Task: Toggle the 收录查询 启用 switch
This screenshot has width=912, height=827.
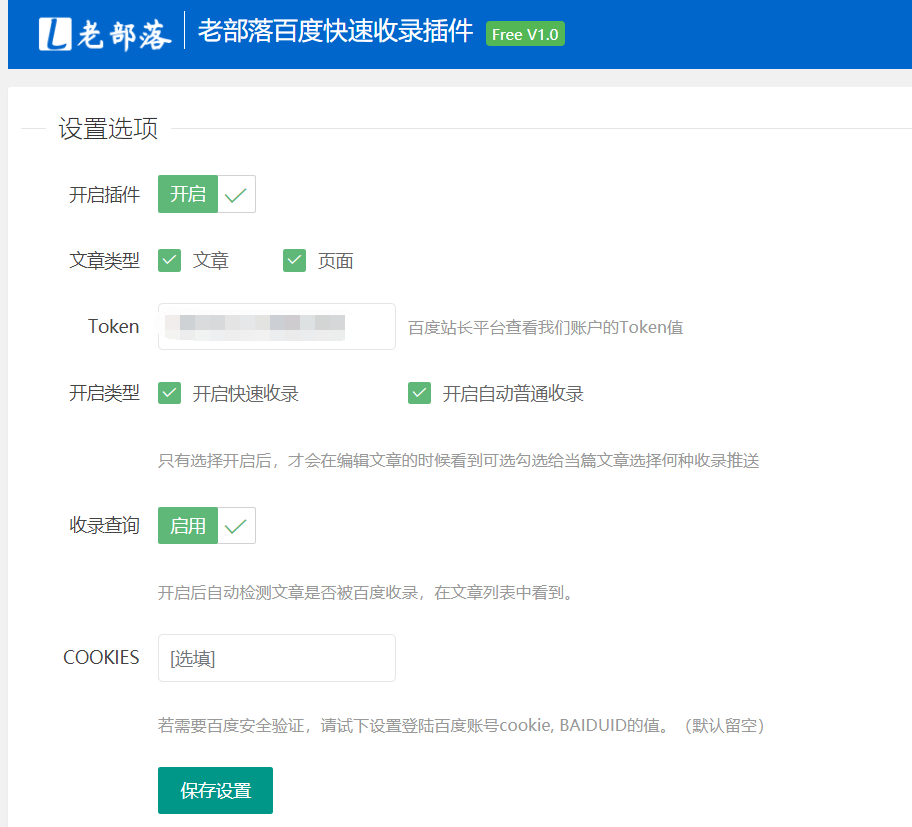Action: click(206, 526)
